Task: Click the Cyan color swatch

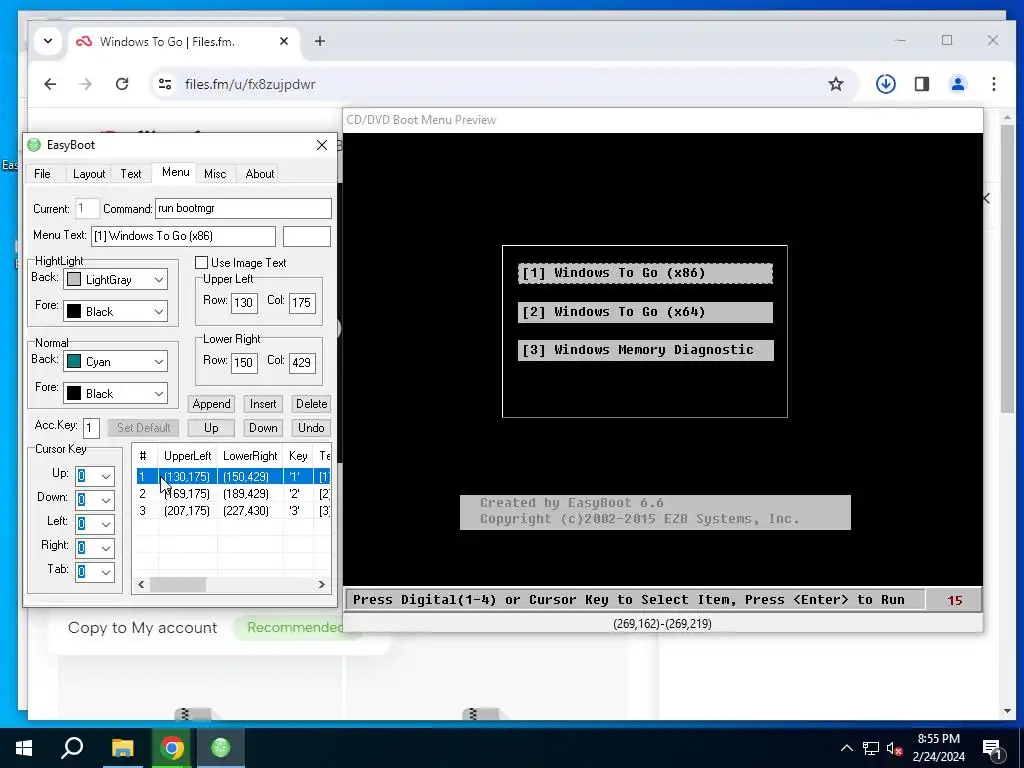Action: point(74,361)
